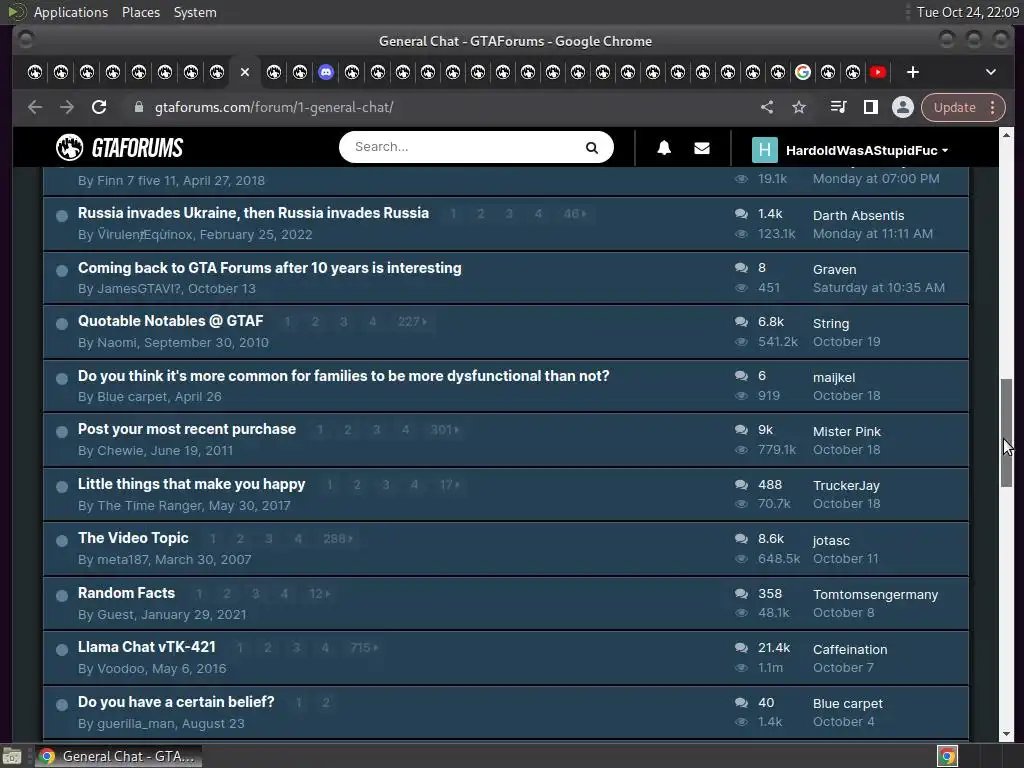Open Do you have a certain belief topic

(x=176, y=701)
